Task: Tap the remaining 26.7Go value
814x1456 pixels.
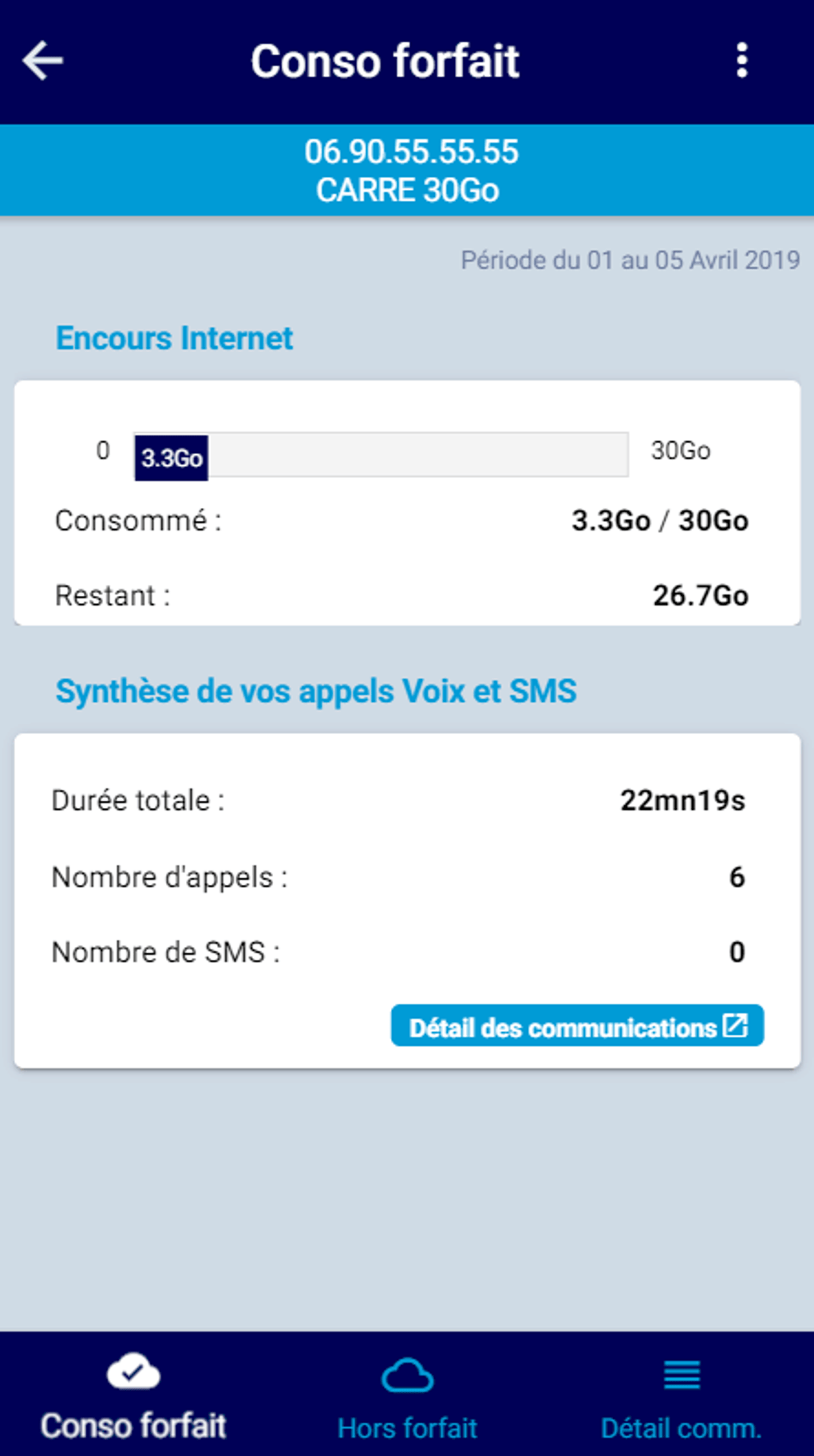Action: (700, 595)
